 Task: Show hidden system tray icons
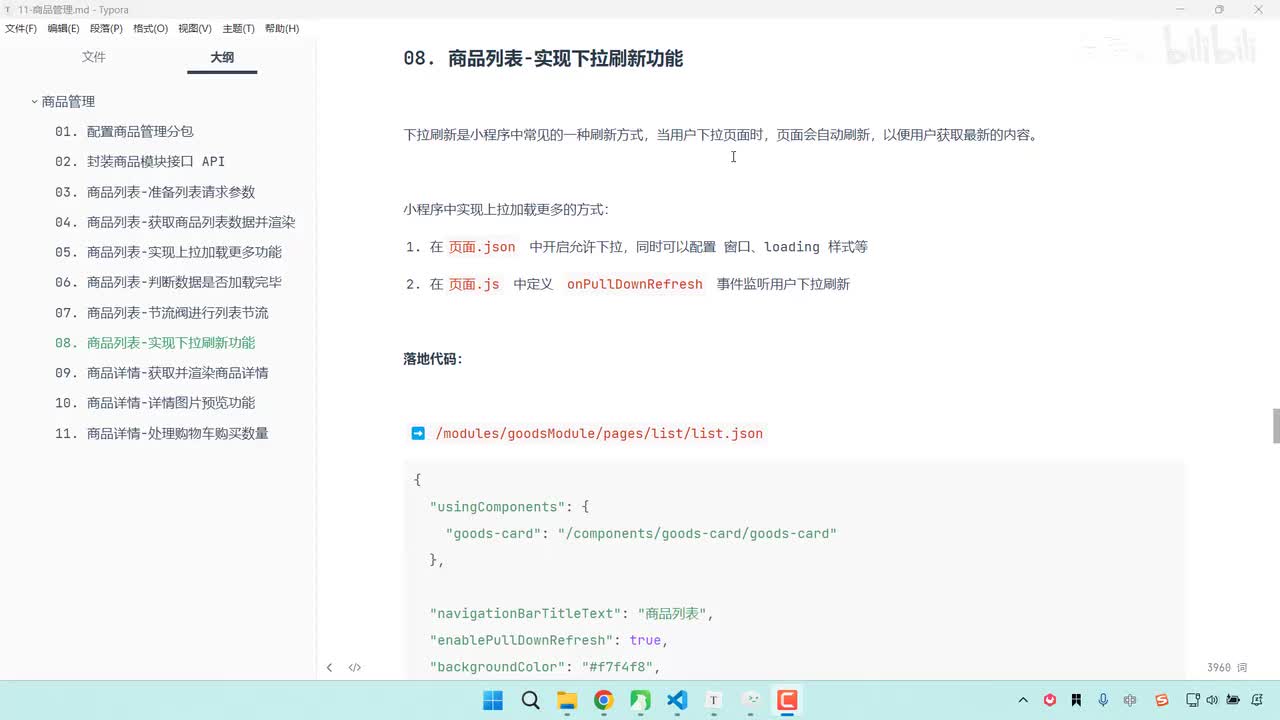click(x=1023, y=700)
